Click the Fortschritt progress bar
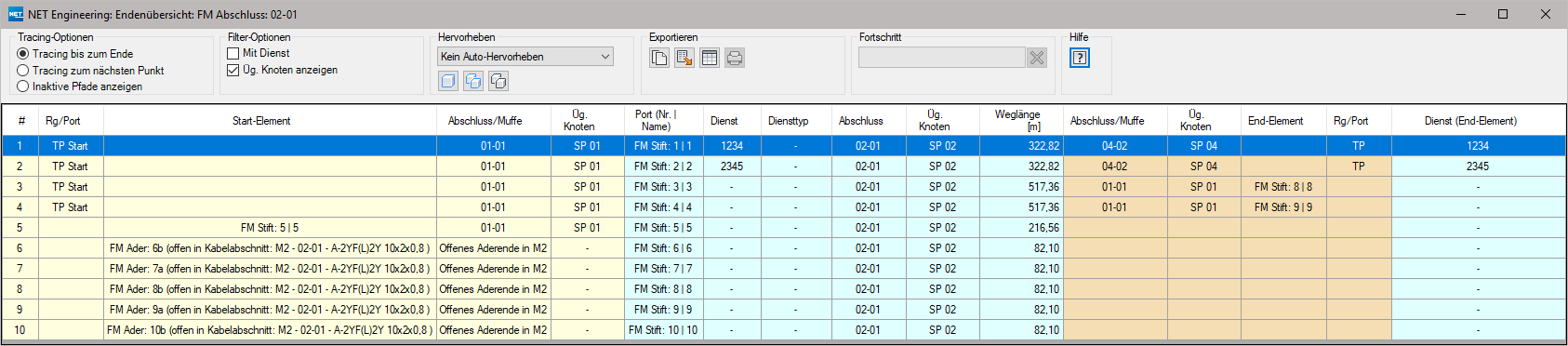Screen dimensions: 1568x346 tap(941, 58)
